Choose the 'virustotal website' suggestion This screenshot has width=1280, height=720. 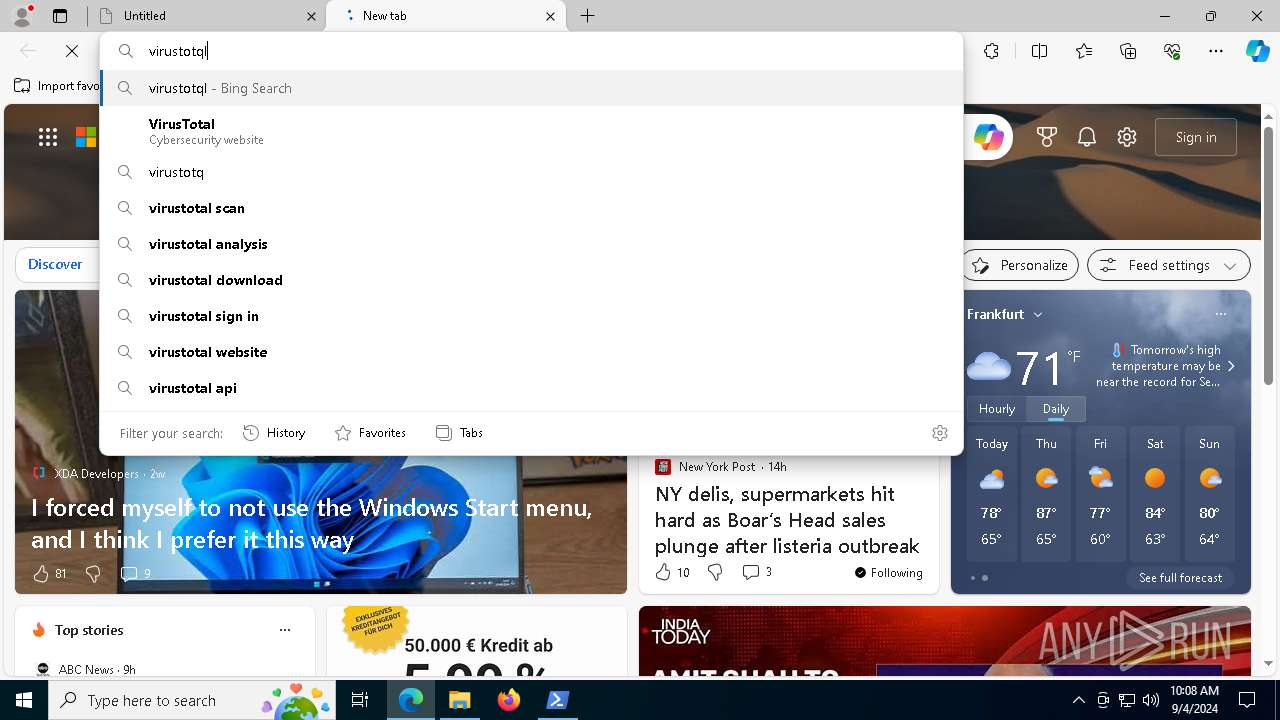[531, 352]
